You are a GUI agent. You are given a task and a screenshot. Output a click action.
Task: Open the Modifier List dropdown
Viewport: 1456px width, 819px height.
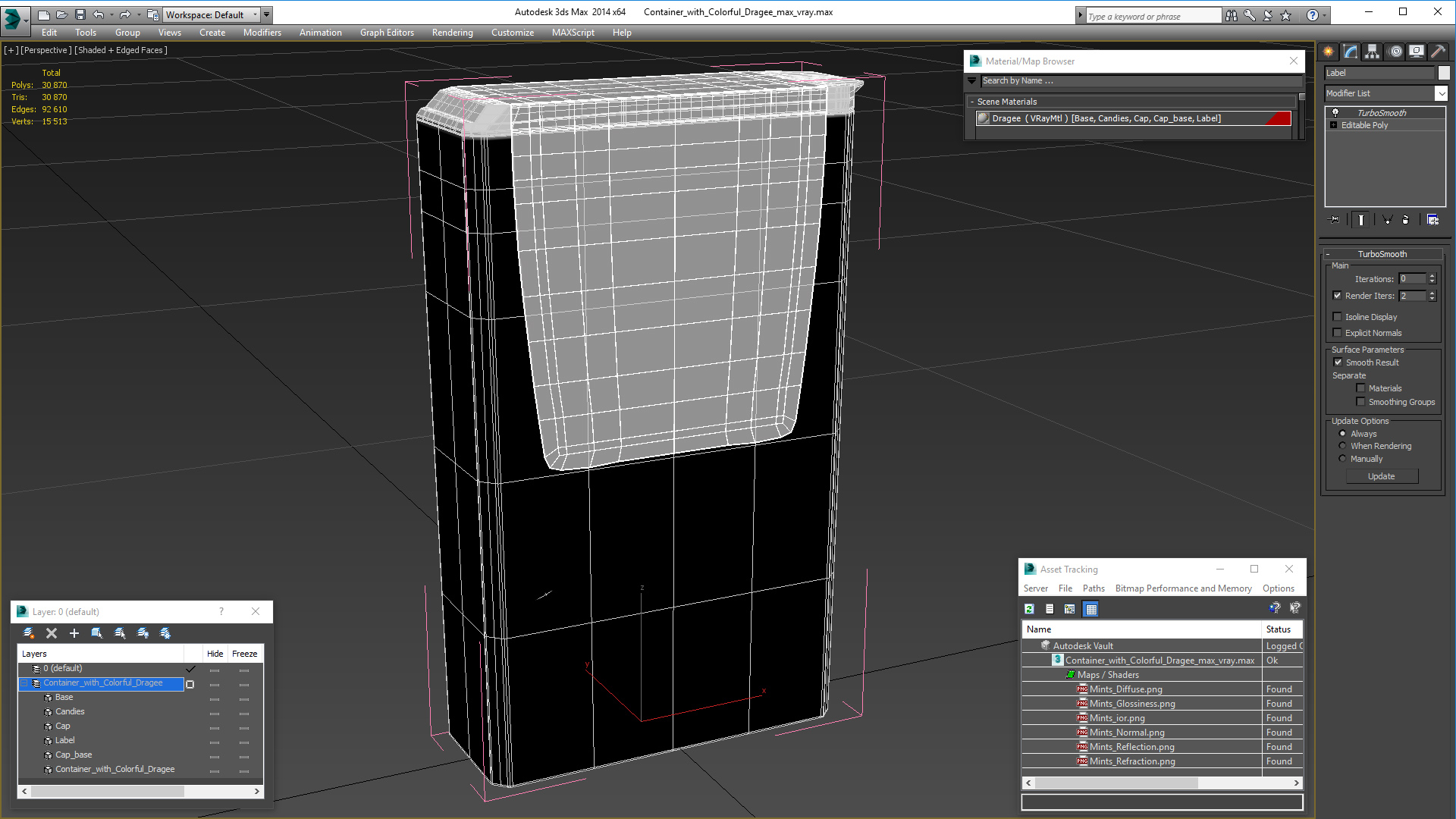[x=1441, y=93]
